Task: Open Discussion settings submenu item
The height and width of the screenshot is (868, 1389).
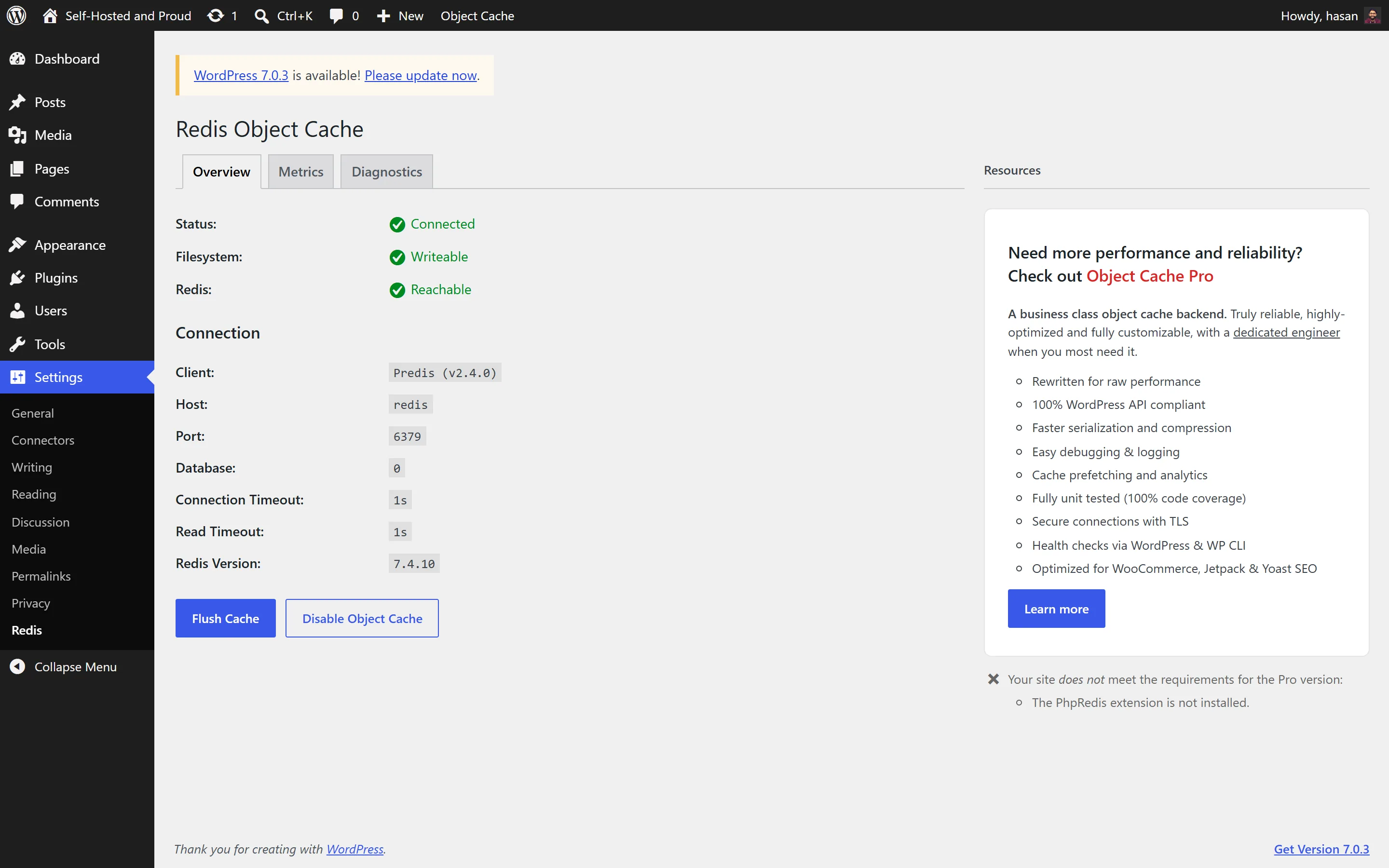Action: coord(40,522)
